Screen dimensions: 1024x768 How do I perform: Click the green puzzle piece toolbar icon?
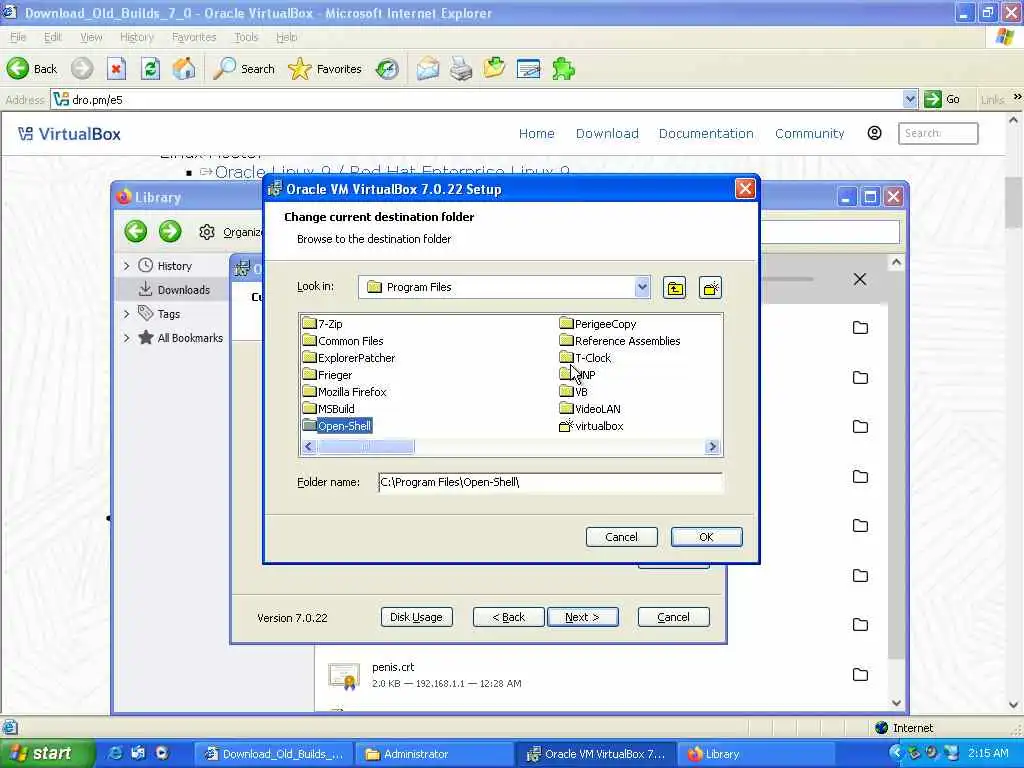coord(563,69)
